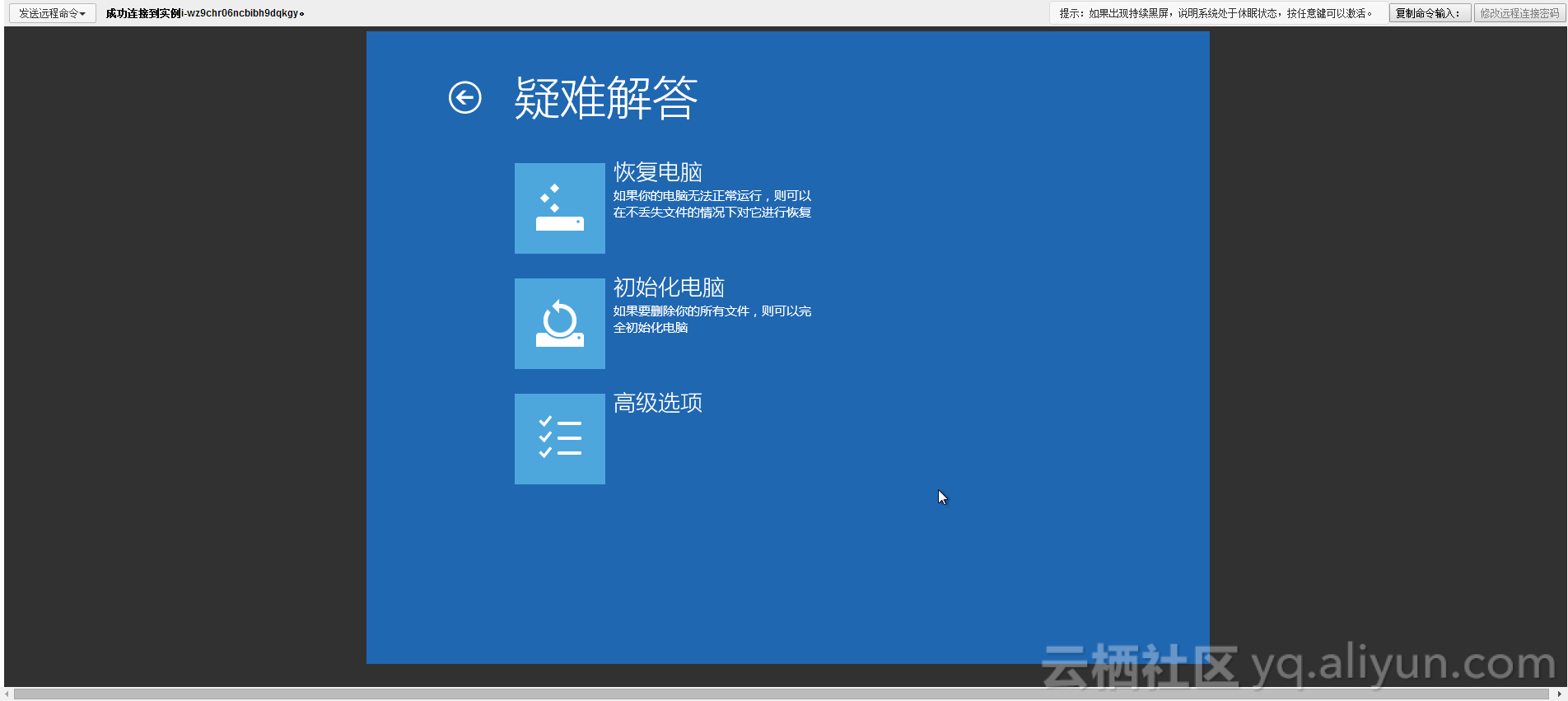This screenshot has height=701, width=1568.
Task: Open the 发送远程命令 dropdown
Action: tap(52, 13)
